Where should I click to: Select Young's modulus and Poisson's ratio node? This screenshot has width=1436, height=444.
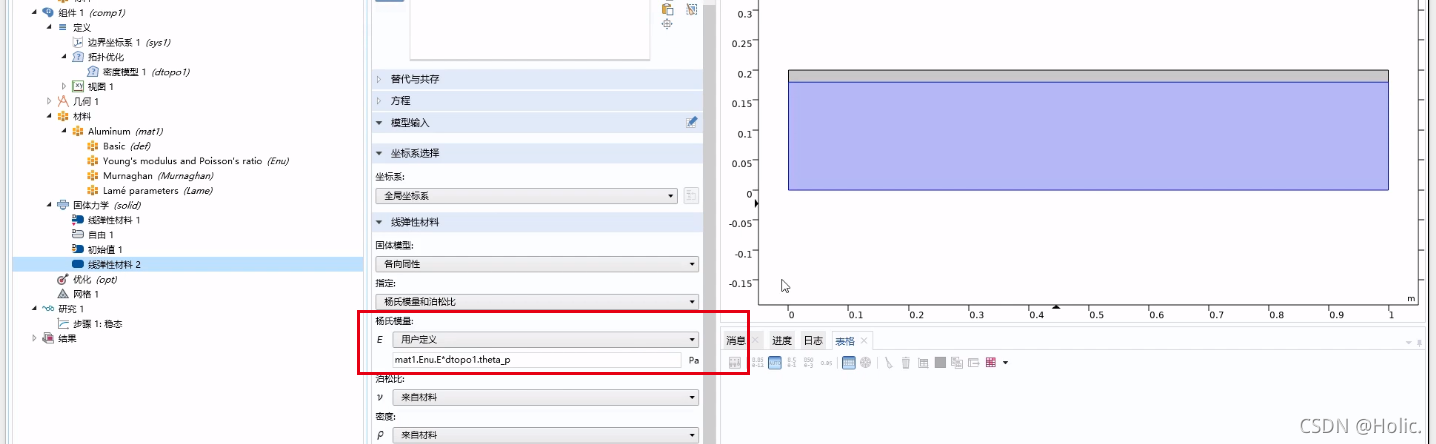click(196, 161)
